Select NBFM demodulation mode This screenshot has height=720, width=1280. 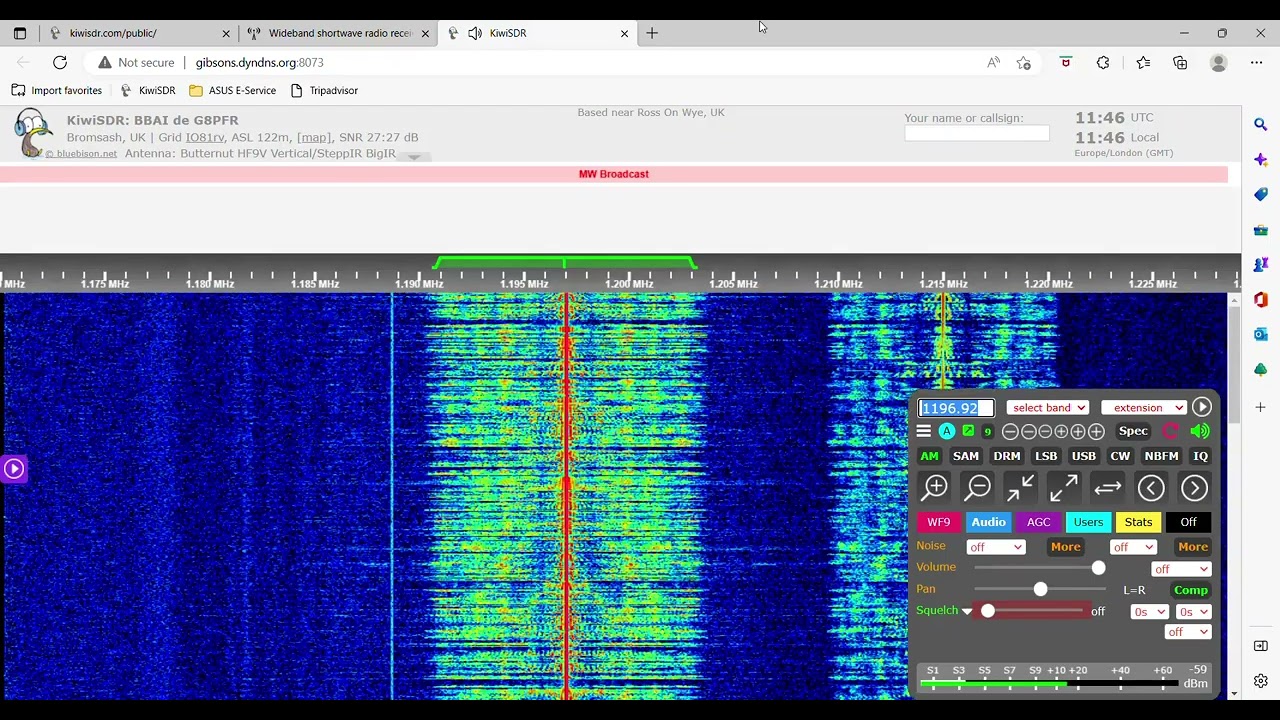click(1161, 456)
